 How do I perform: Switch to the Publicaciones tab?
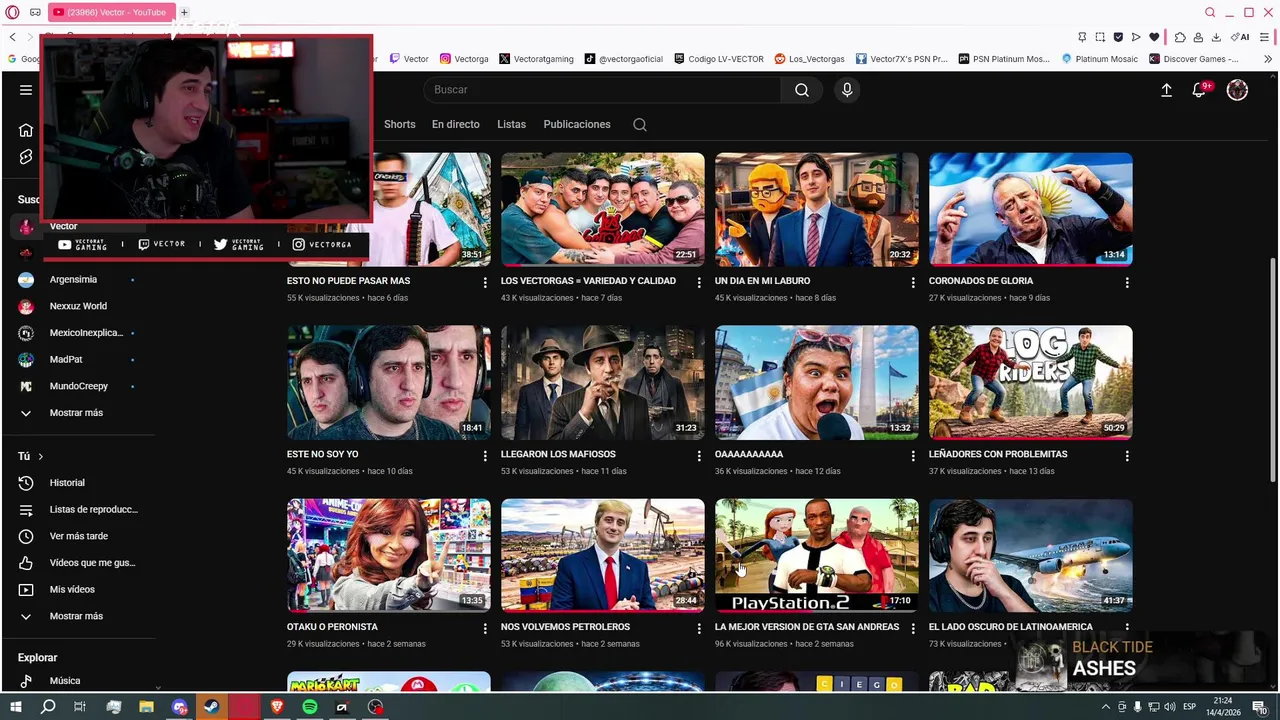click(577, 125)
